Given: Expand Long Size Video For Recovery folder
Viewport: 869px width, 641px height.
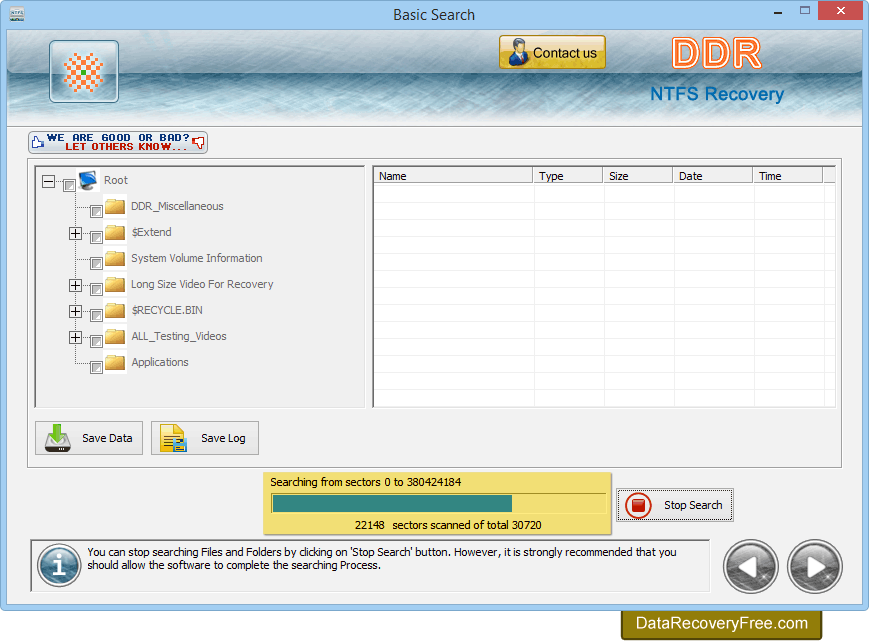Looking at the screenshot, I should [75, 285].
